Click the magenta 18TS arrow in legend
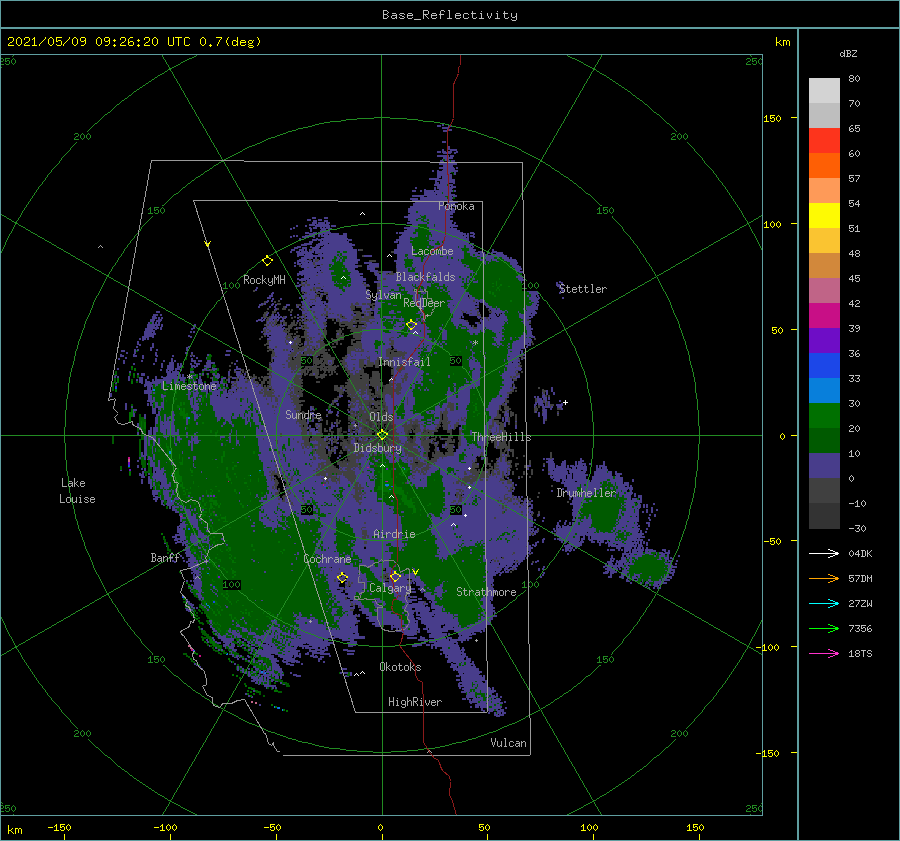This screenshot has width=900, height=841. (x=824, y=653)
